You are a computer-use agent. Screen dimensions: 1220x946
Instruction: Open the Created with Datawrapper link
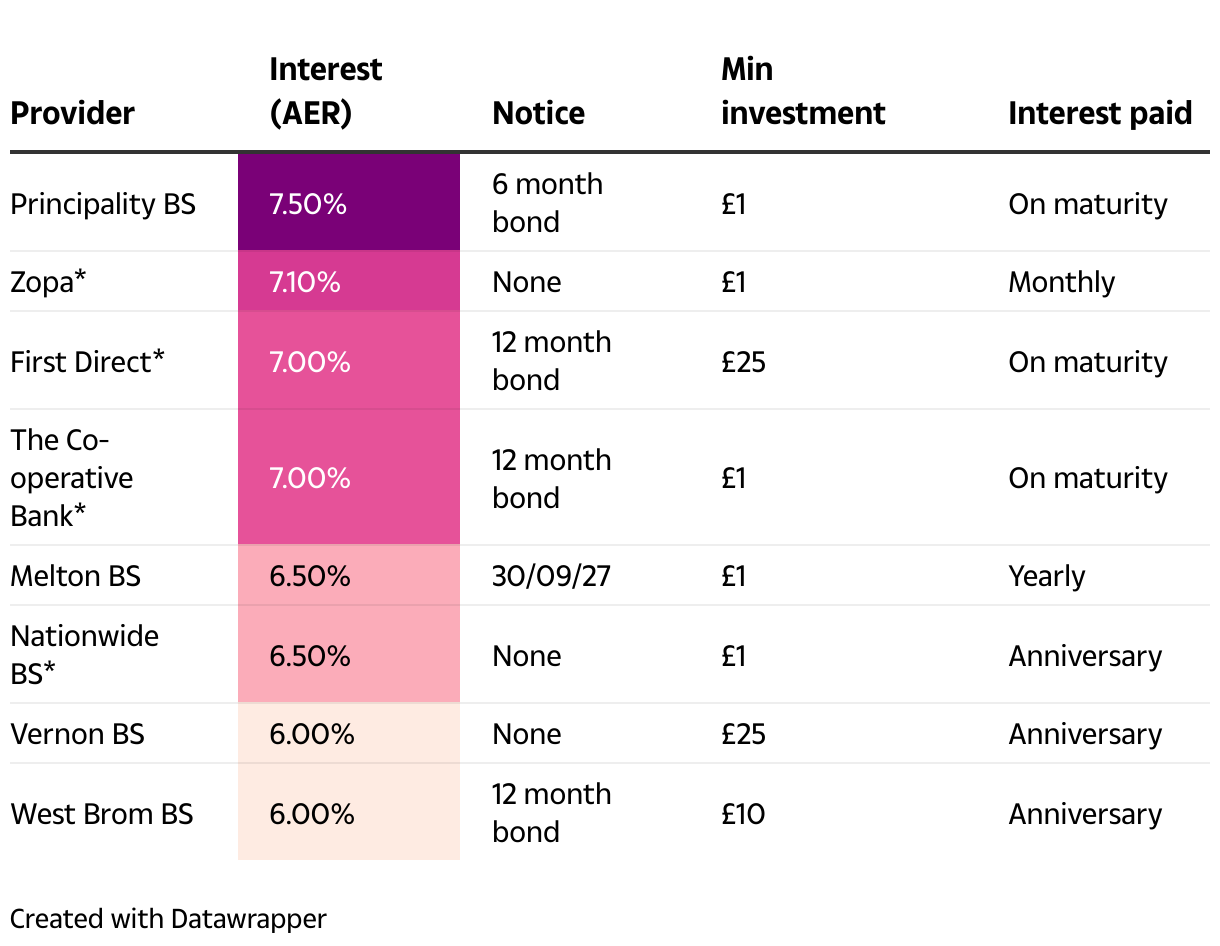pos(168,918)
